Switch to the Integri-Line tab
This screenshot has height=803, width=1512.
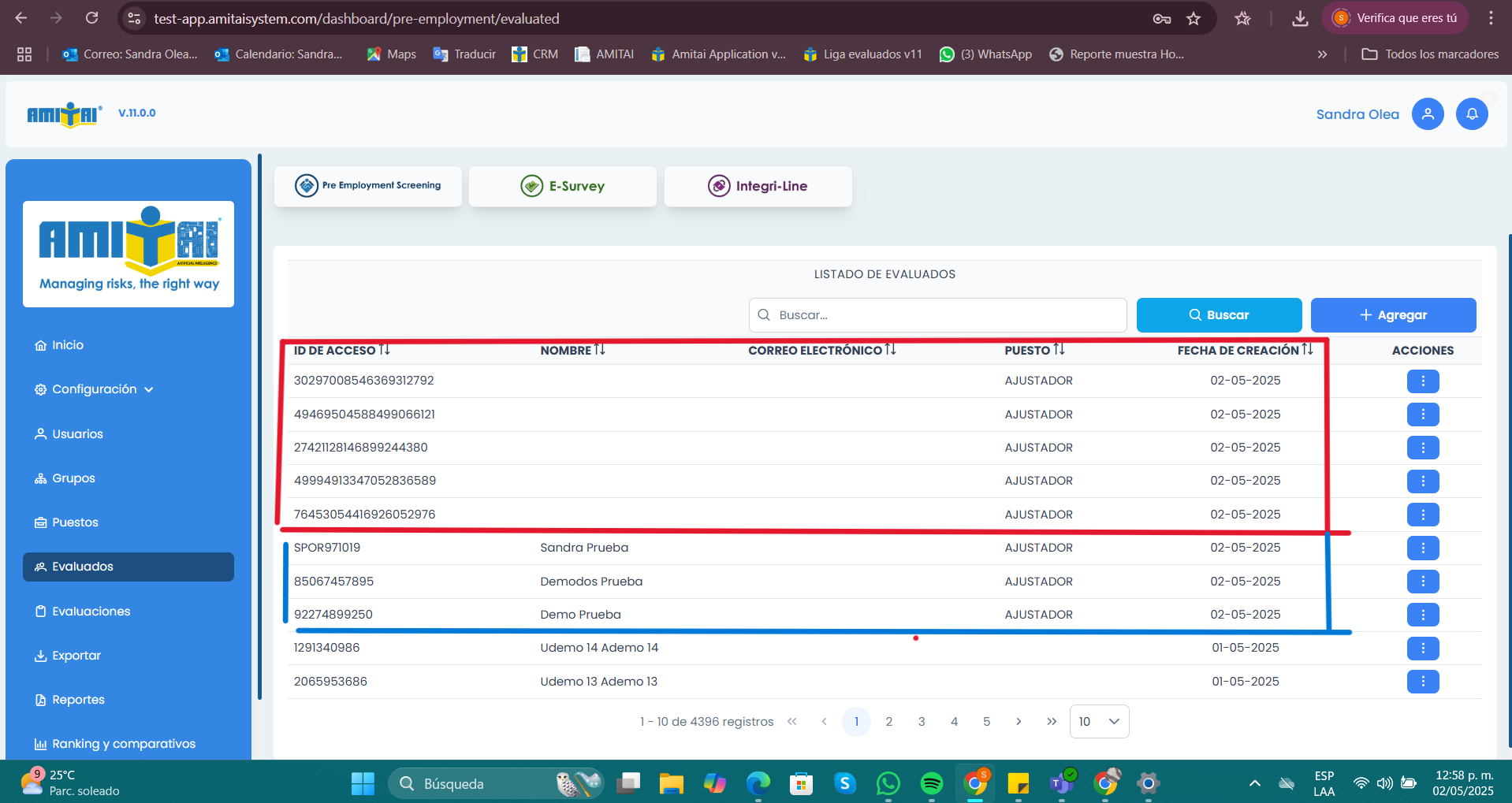[x=758, y=187]
